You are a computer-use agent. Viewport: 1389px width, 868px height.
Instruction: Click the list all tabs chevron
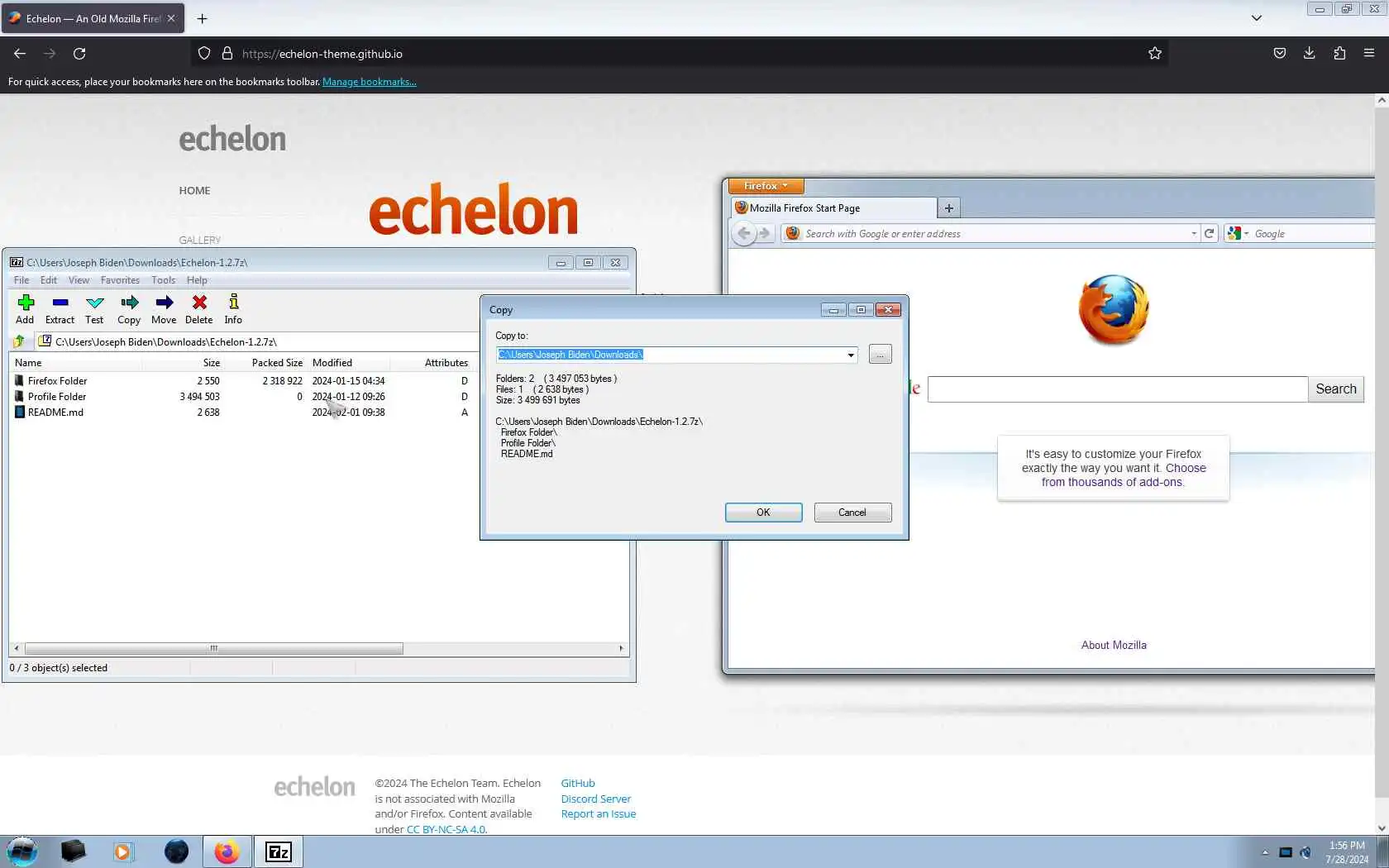[x=1257, y=18]
